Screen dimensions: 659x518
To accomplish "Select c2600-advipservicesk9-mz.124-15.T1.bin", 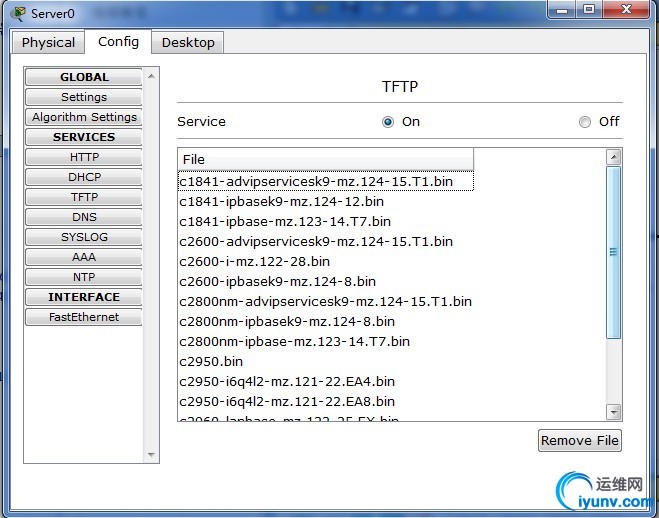I will click(326, 241).
